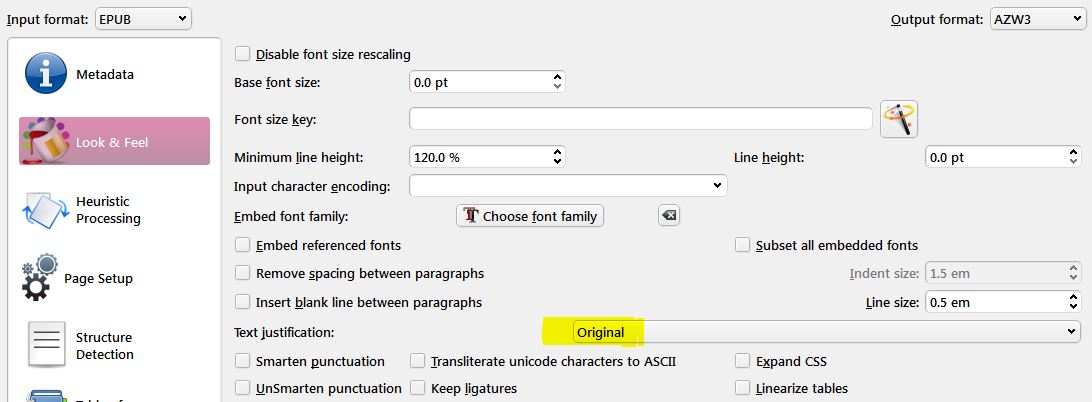Launch the font size key wizard
This screenshot has width=1092, height=402.
899,119
